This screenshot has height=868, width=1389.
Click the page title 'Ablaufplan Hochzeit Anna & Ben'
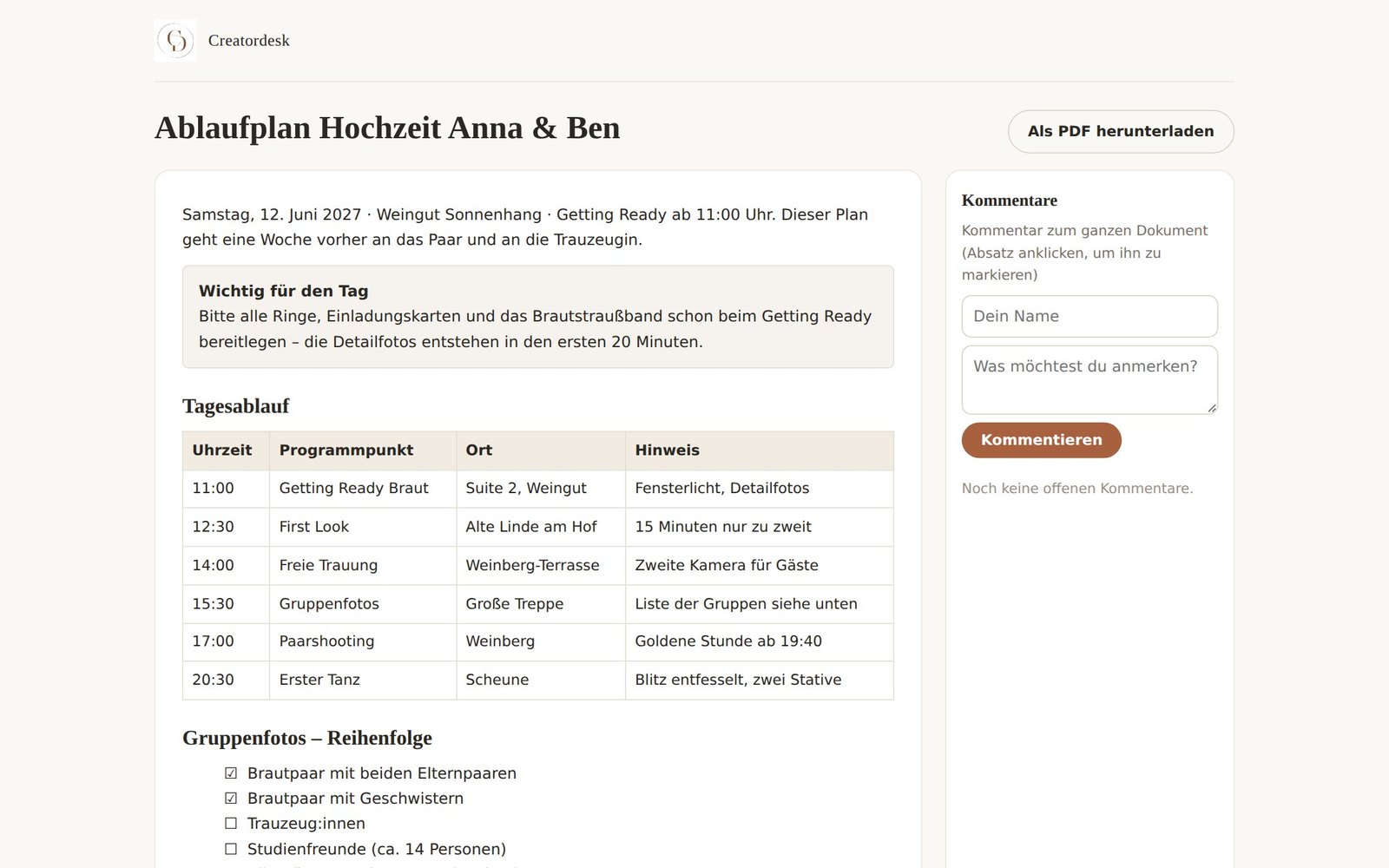(387, 128)
